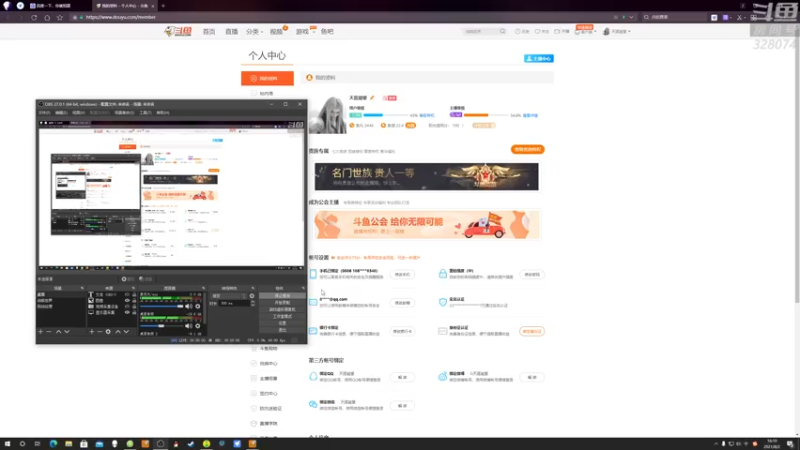Open source properties gear in Sources toolbar

(x=108, y=332)
